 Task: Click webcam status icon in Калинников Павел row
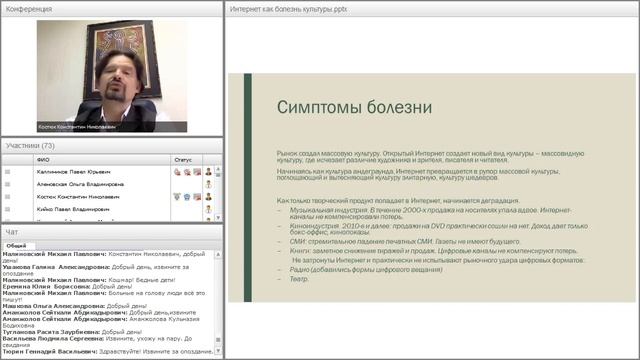[187, 172]
